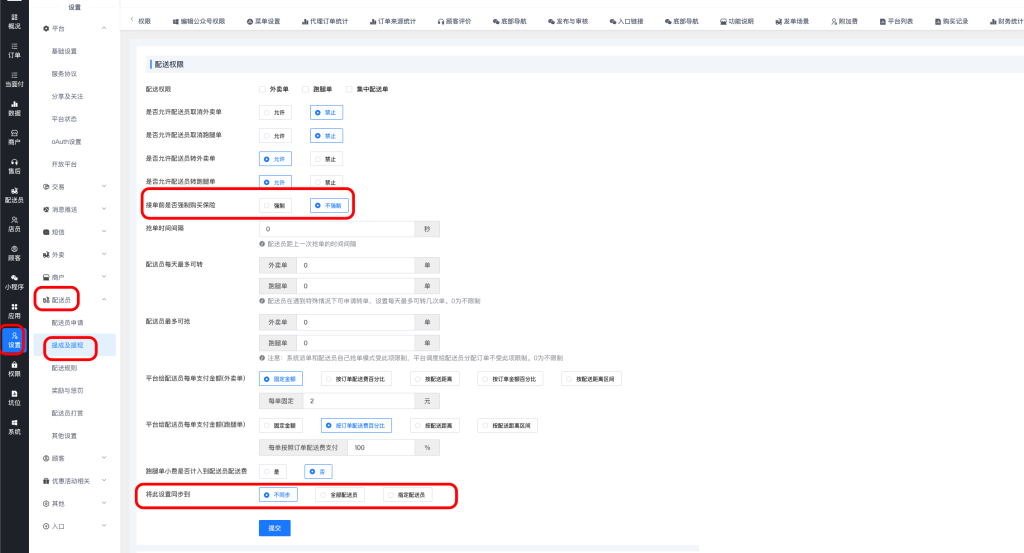This screenshot has width=1024, height=553.
Task: Expand the 优惠活动相关 menu section
Action: click(75, 481)
